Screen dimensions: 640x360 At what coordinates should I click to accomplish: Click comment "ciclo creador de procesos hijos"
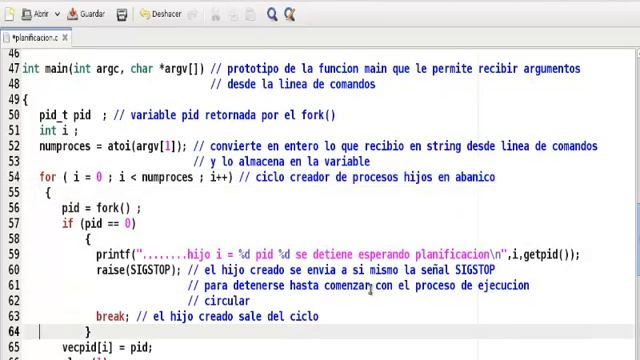344,177
